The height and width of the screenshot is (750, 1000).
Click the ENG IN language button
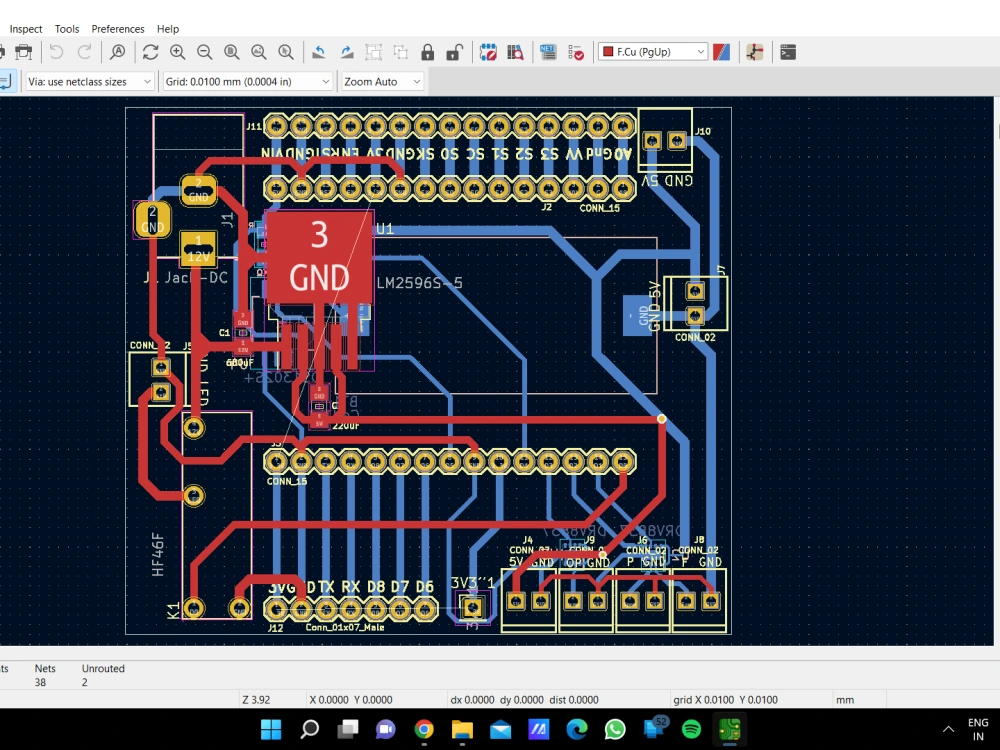pos(977,728)
